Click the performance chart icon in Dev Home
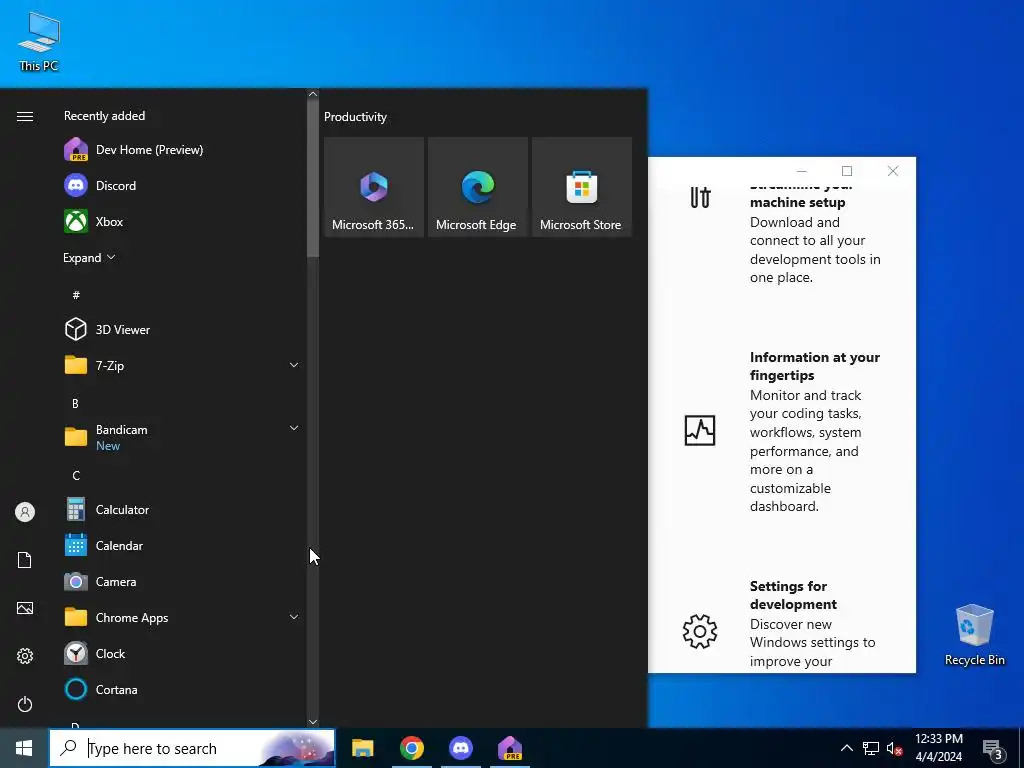Image resolution: width=1024 pixels, height=768 pixels. tap(699, 430)
